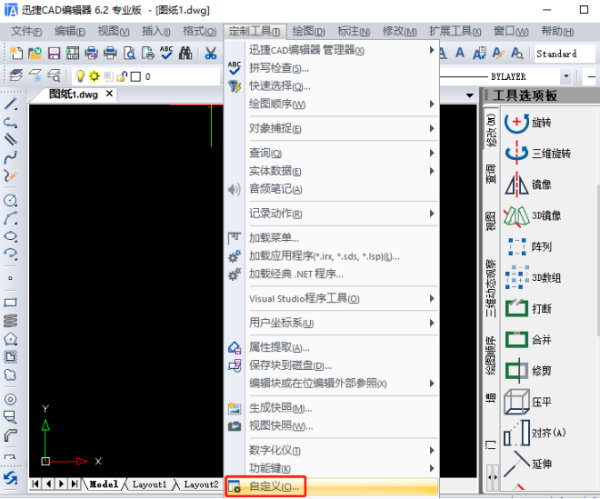
Task: Select the Polygon draw tool
Action: click(10, 339)
